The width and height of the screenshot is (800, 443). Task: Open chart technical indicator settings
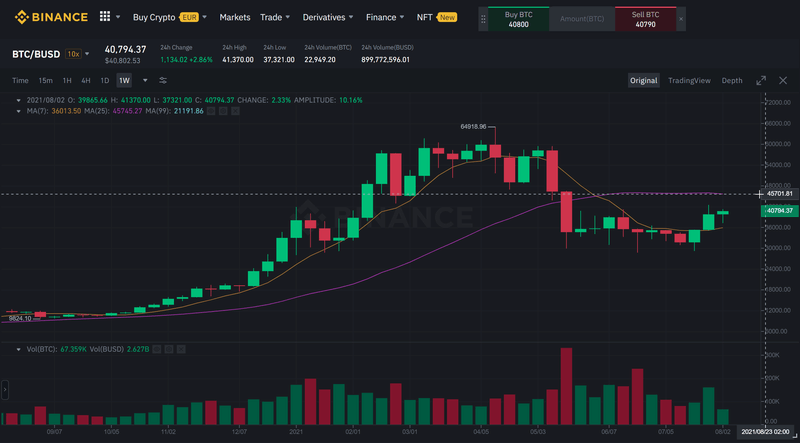tap(163, 80)
